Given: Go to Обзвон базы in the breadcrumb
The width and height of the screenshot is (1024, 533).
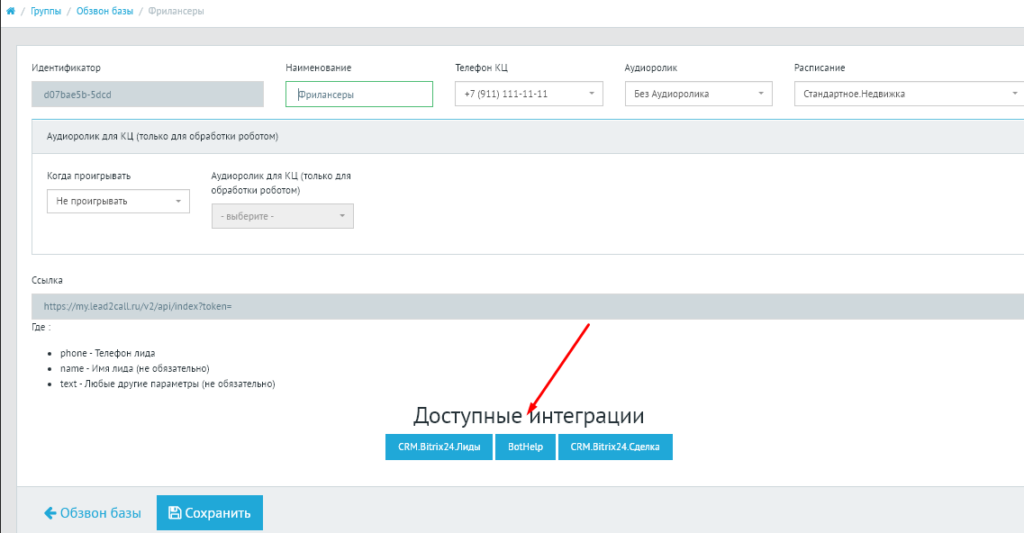Looking at the screenshot, I should (104, 10).
